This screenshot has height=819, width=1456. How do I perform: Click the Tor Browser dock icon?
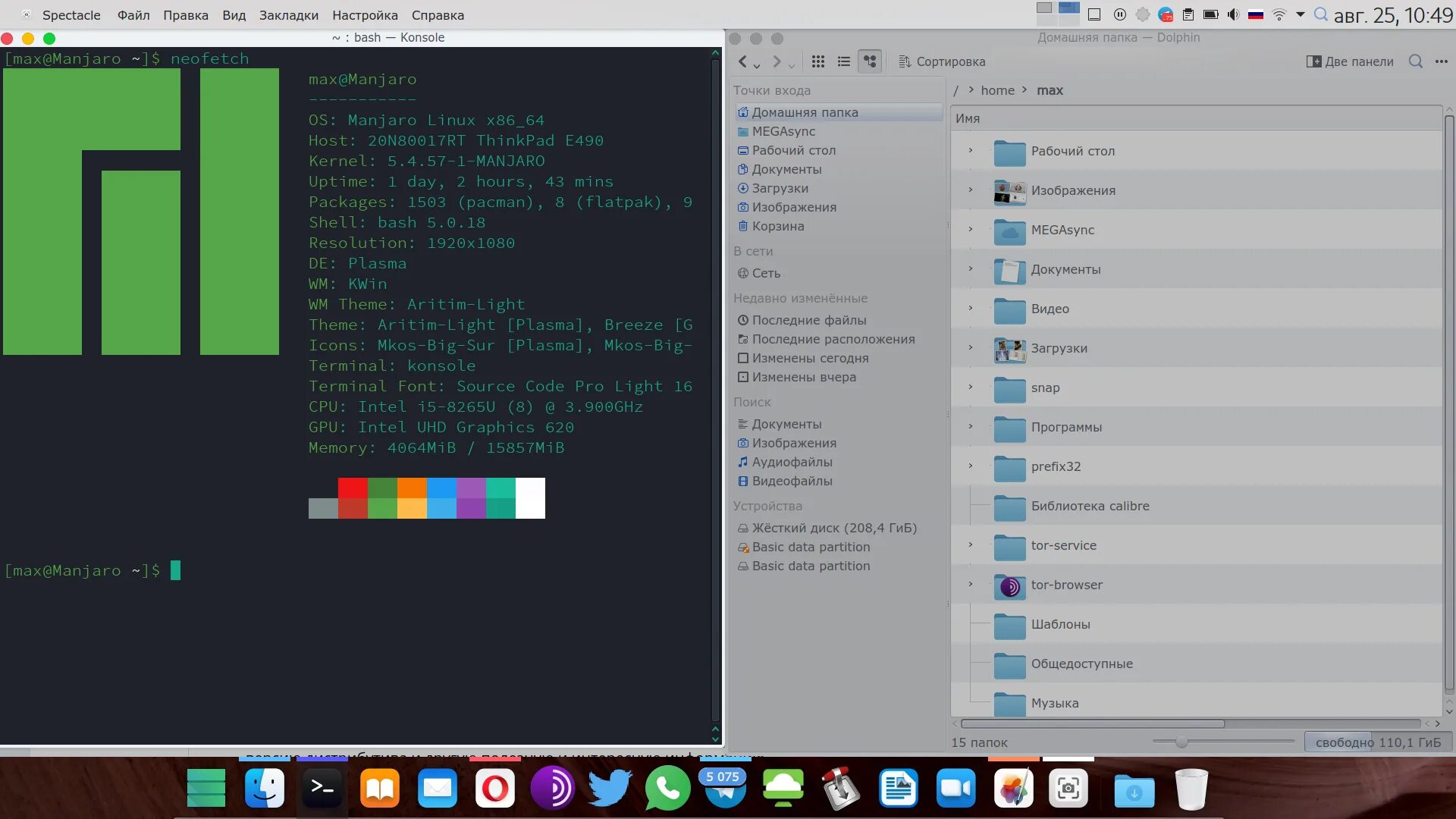click(552, 789)
